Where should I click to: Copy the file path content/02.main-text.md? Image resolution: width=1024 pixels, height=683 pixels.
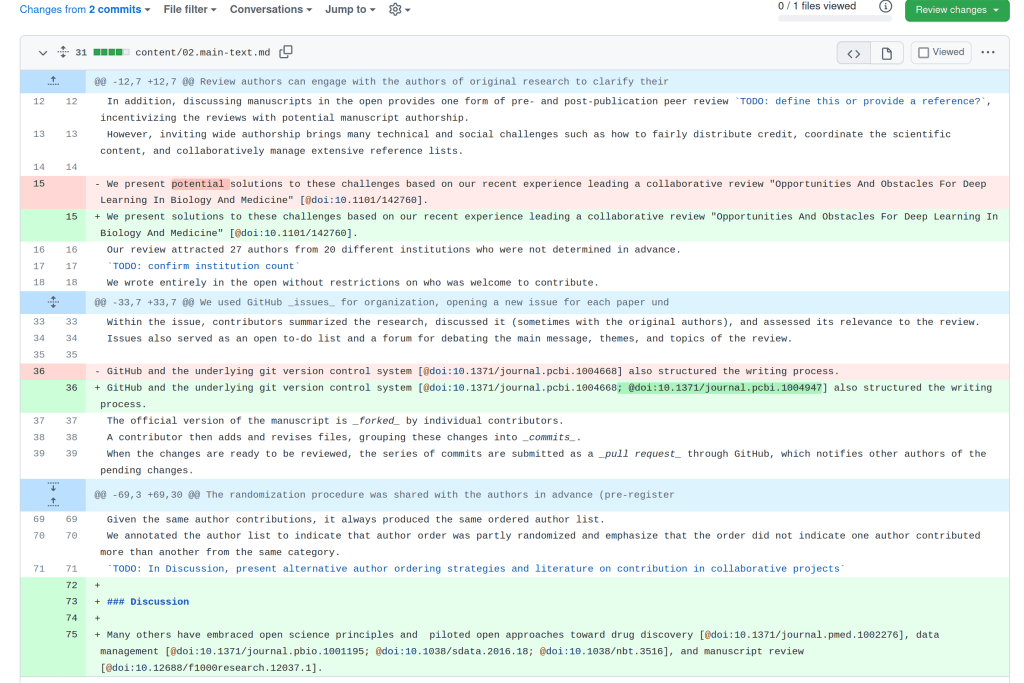(286, 53)
